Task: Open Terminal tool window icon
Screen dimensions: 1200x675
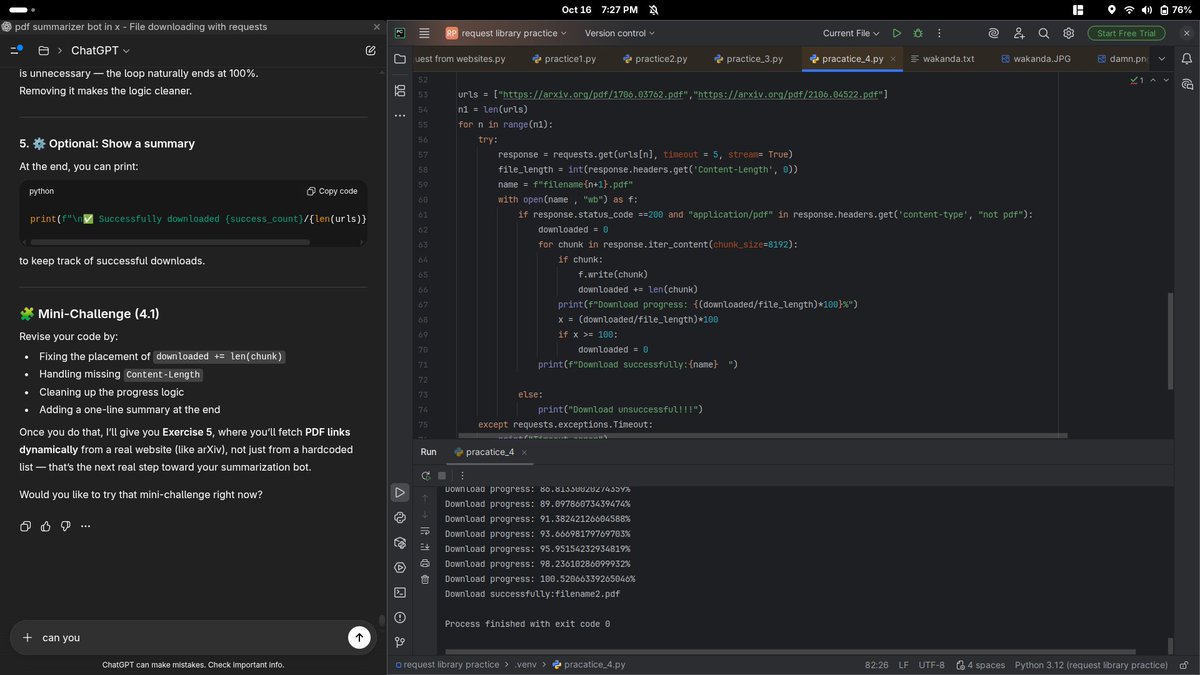Action: 400,593
